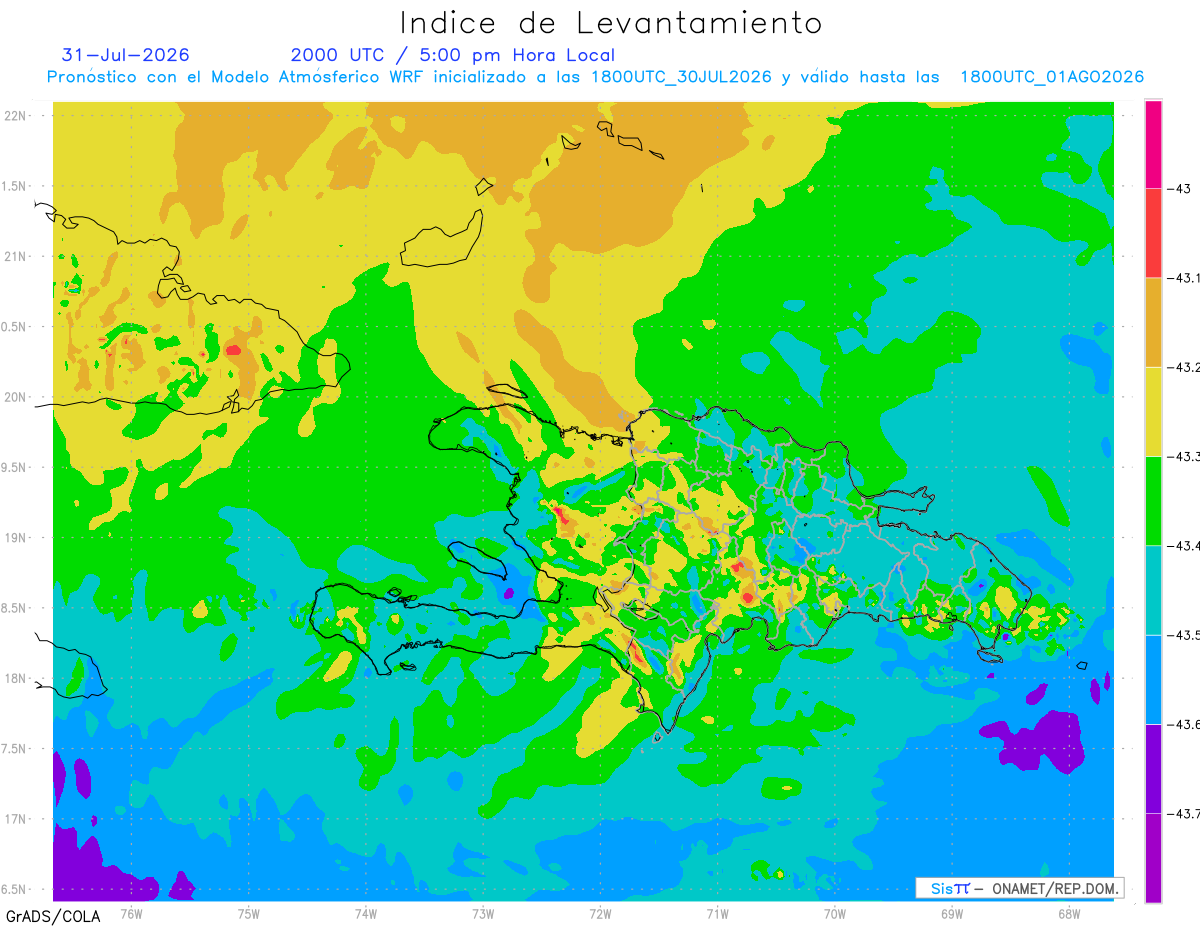Click the 22N latitude label
Screen dimensions: 1200x927
pyautogui.click(x=17, y=115)
